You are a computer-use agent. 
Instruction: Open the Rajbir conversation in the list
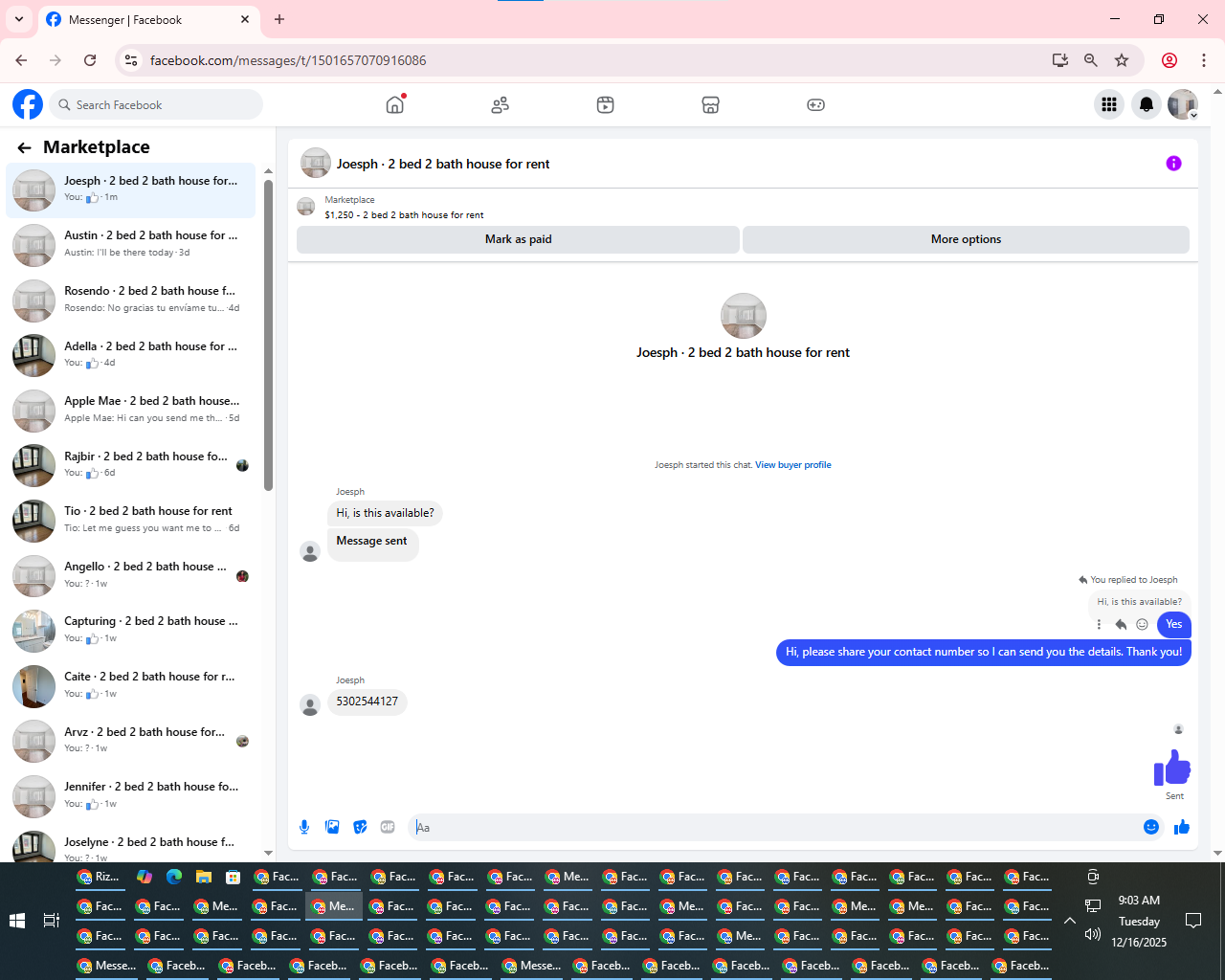click(131, 465)
